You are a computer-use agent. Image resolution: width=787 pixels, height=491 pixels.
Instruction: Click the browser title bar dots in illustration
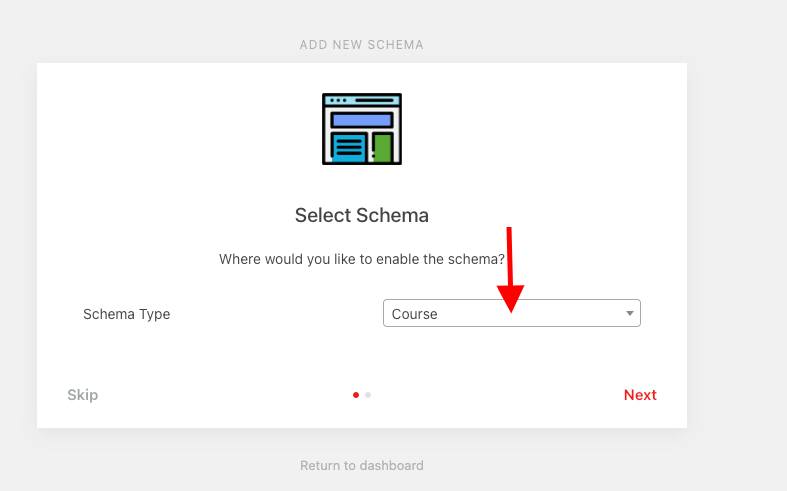tap(338, 100)
